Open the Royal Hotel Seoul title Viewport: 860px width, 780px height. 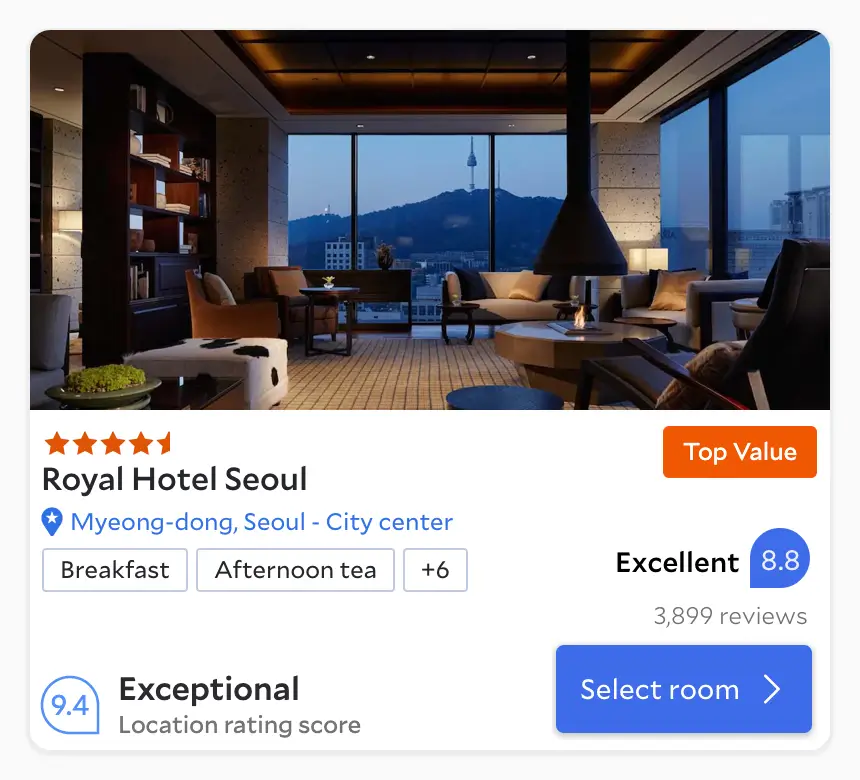174,479
